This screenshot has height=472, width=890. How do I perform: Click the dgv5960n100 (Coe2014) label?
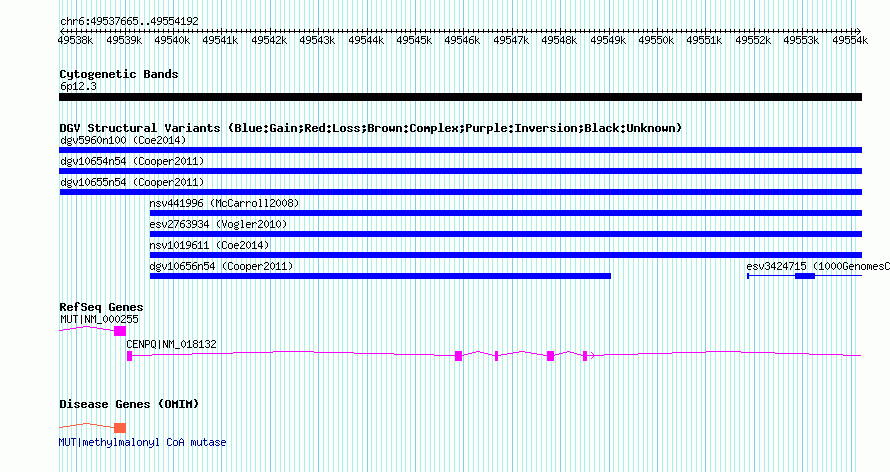123,140
